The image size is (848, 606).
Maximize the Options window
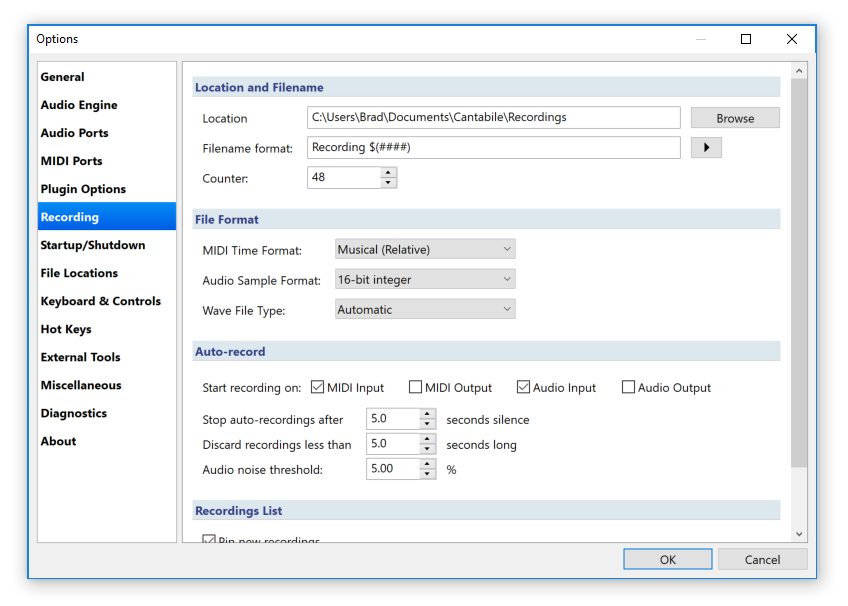(746, 39)
